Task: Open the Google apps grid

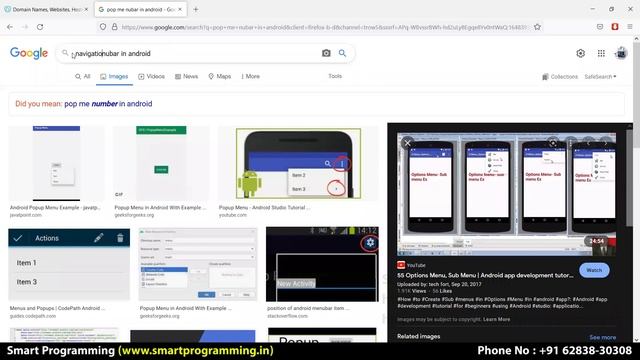Action: [x=601, y=53]
